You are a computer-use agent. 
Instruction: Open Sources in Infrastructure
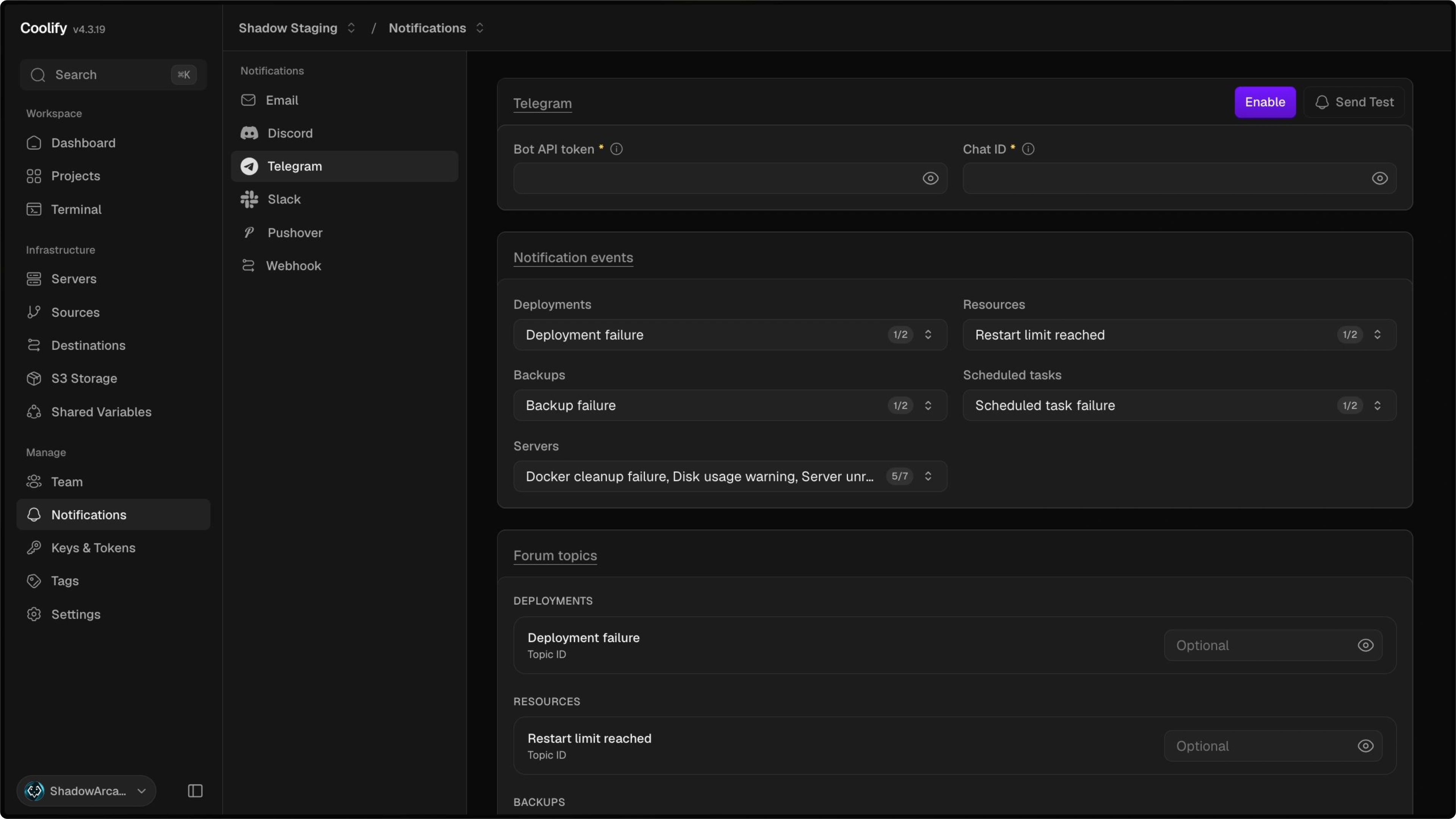click(x=113, y=312)
